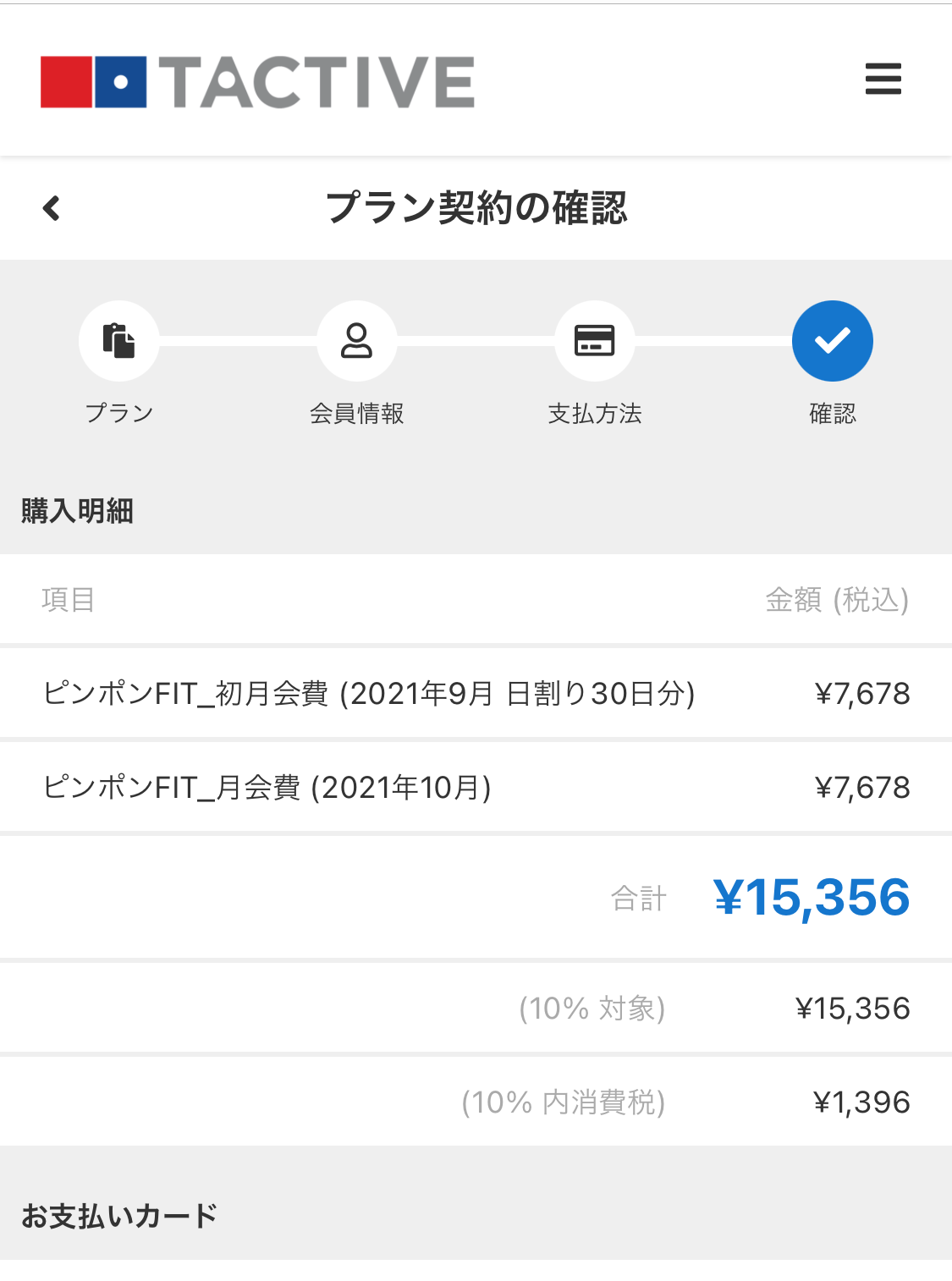The width and height of the screenshot is (952, 1281).
Task: Go back using the left chevron
Action: [52, 207]
